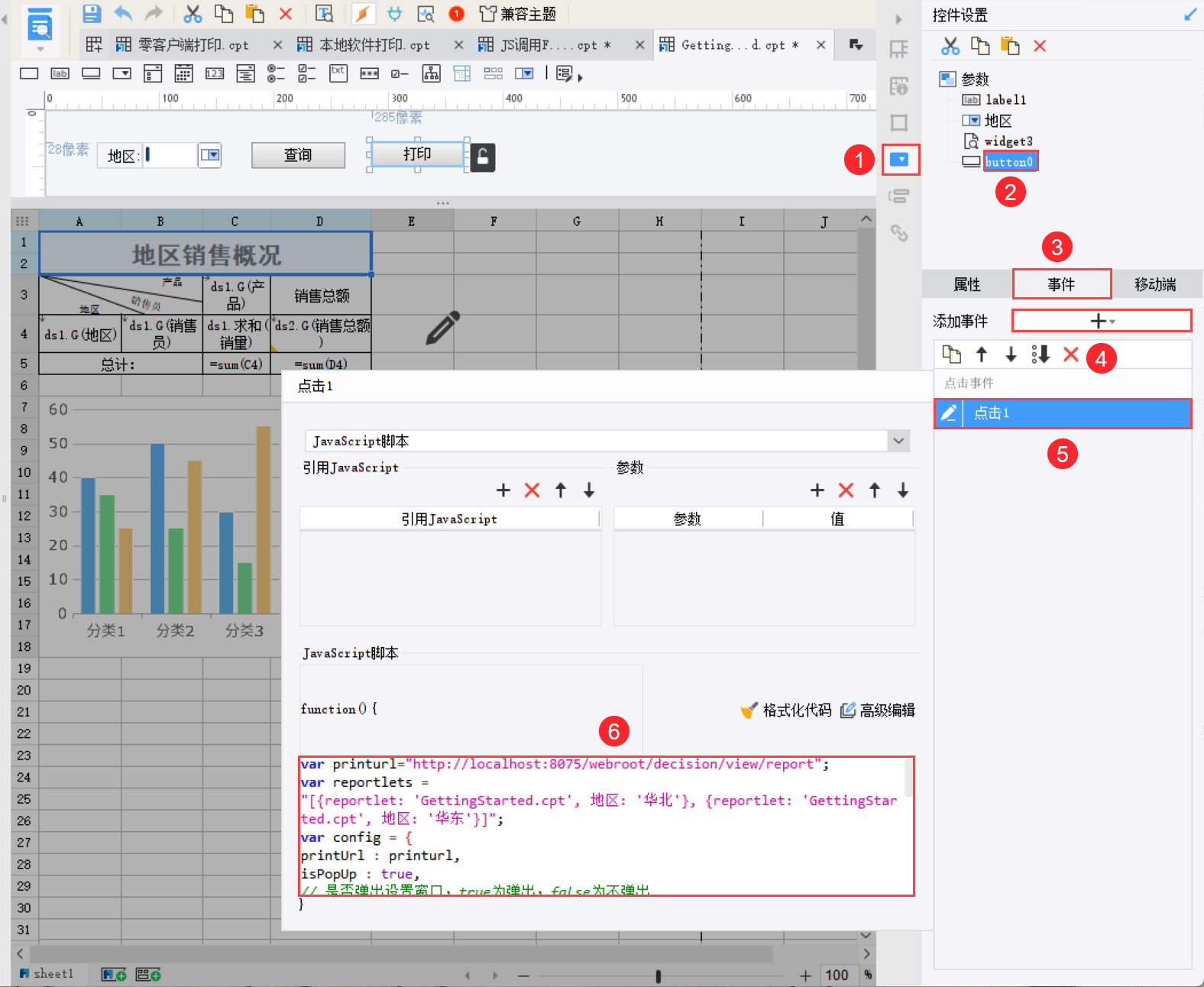The height and width of the screenshot is (987, 1204).
Task: Collapse the left sidebar arrow
Action: (5, 19)
